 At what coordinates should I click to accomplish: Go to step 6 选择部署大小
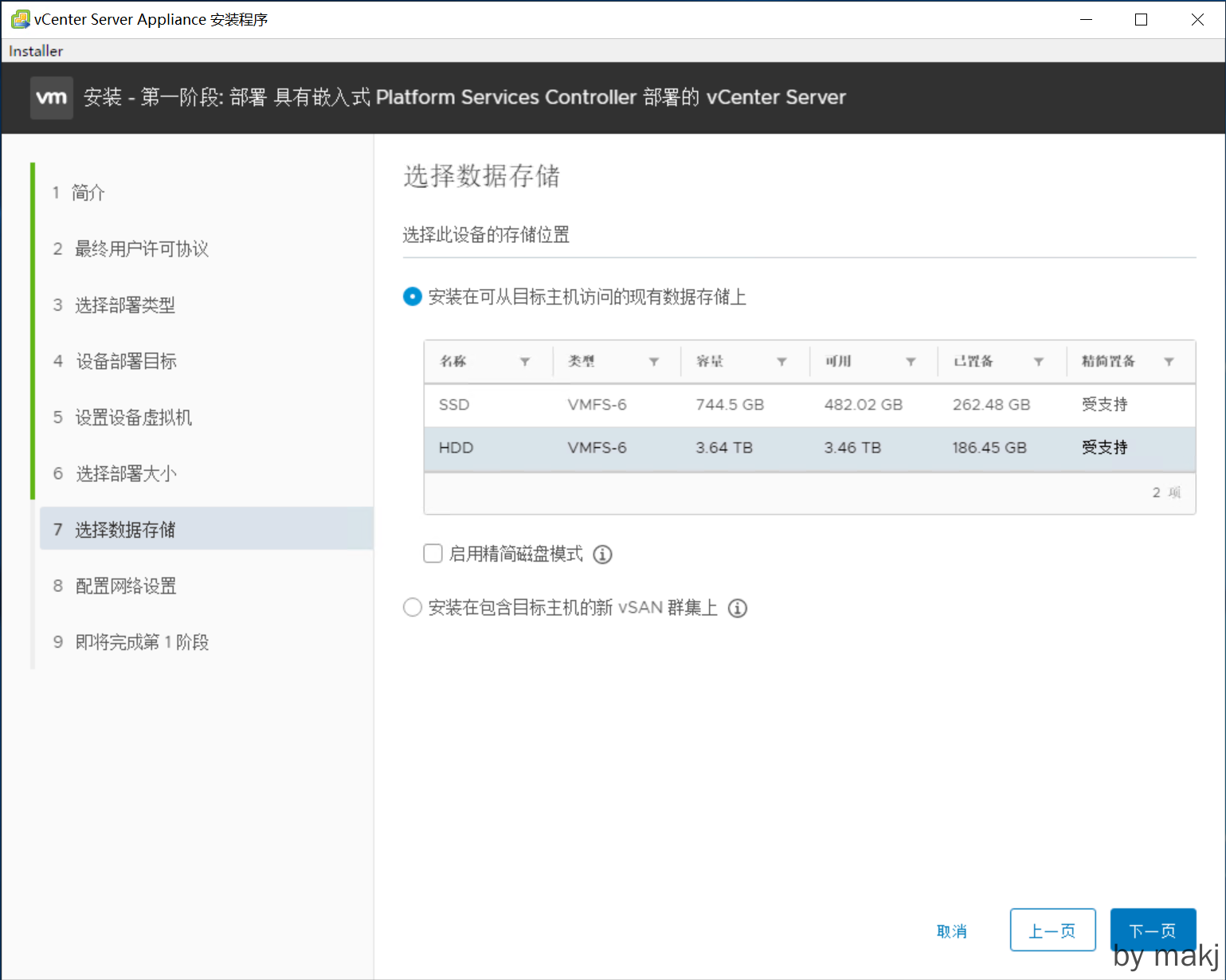(126, 474)
